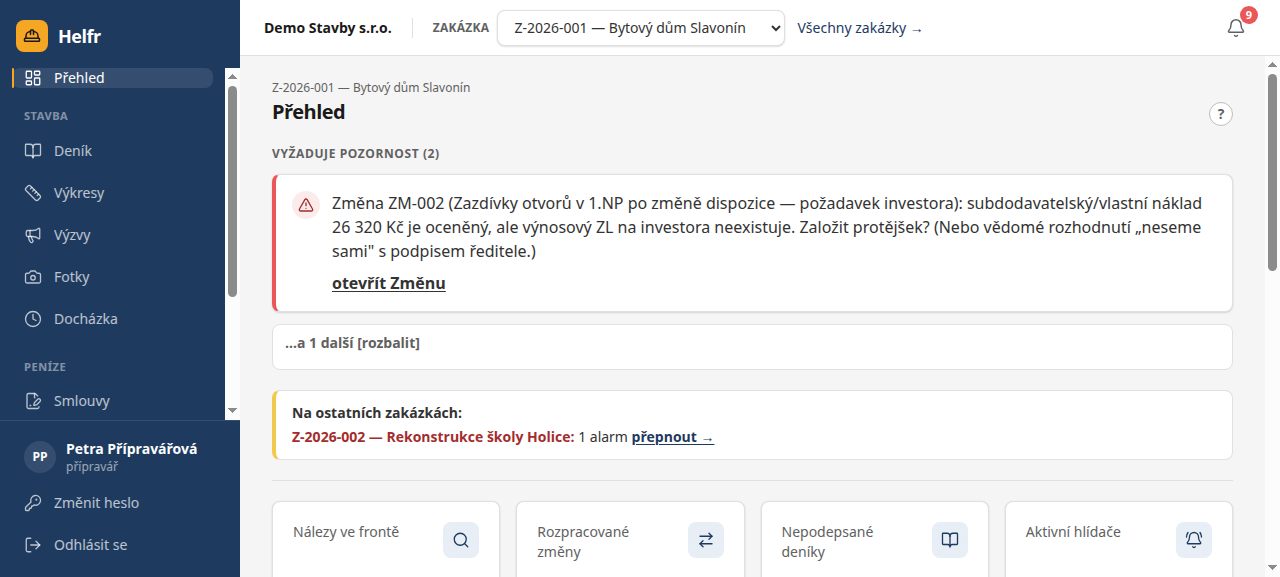
Task: Open the Nálezy ve frontě card
Action: (x=386, y=539)
